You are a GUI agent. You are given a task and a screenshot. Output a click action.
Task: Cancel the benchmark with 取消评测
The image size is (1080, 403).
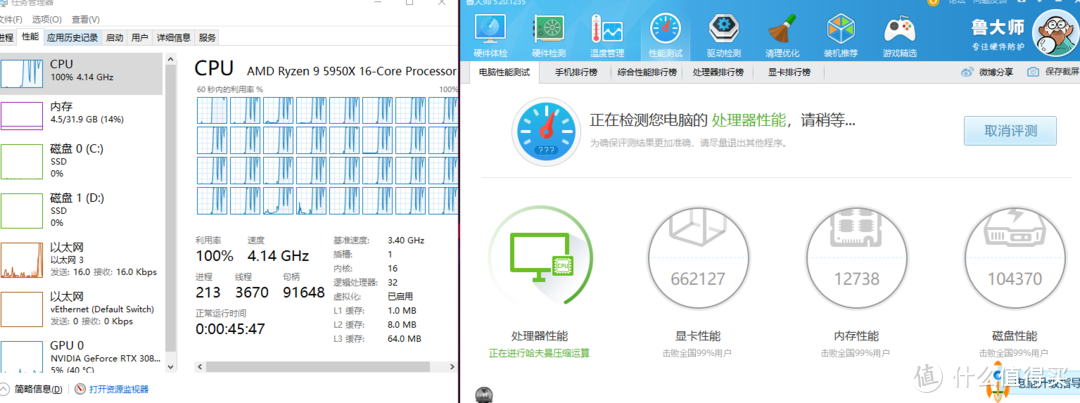pos(1010,130)
